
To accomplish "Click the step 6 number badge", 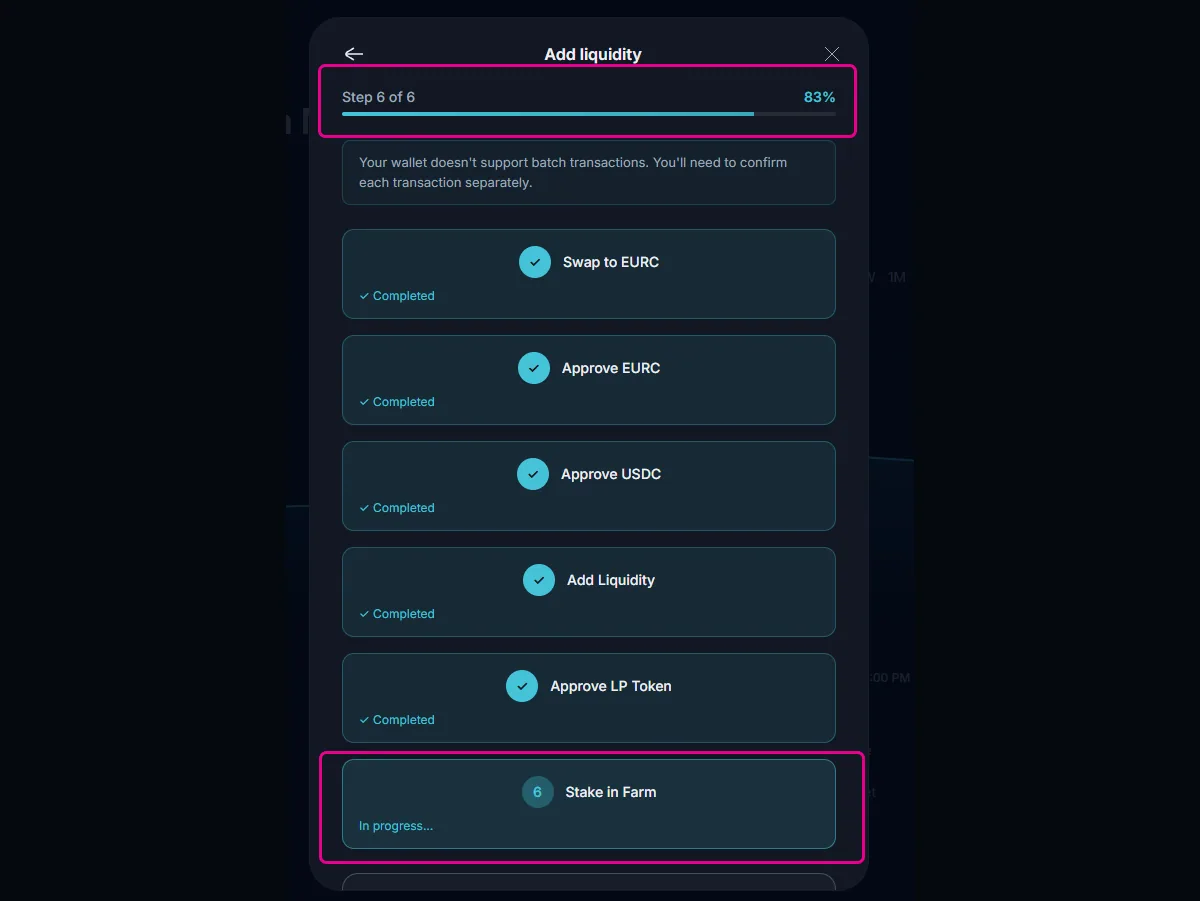I will [538, 792].
